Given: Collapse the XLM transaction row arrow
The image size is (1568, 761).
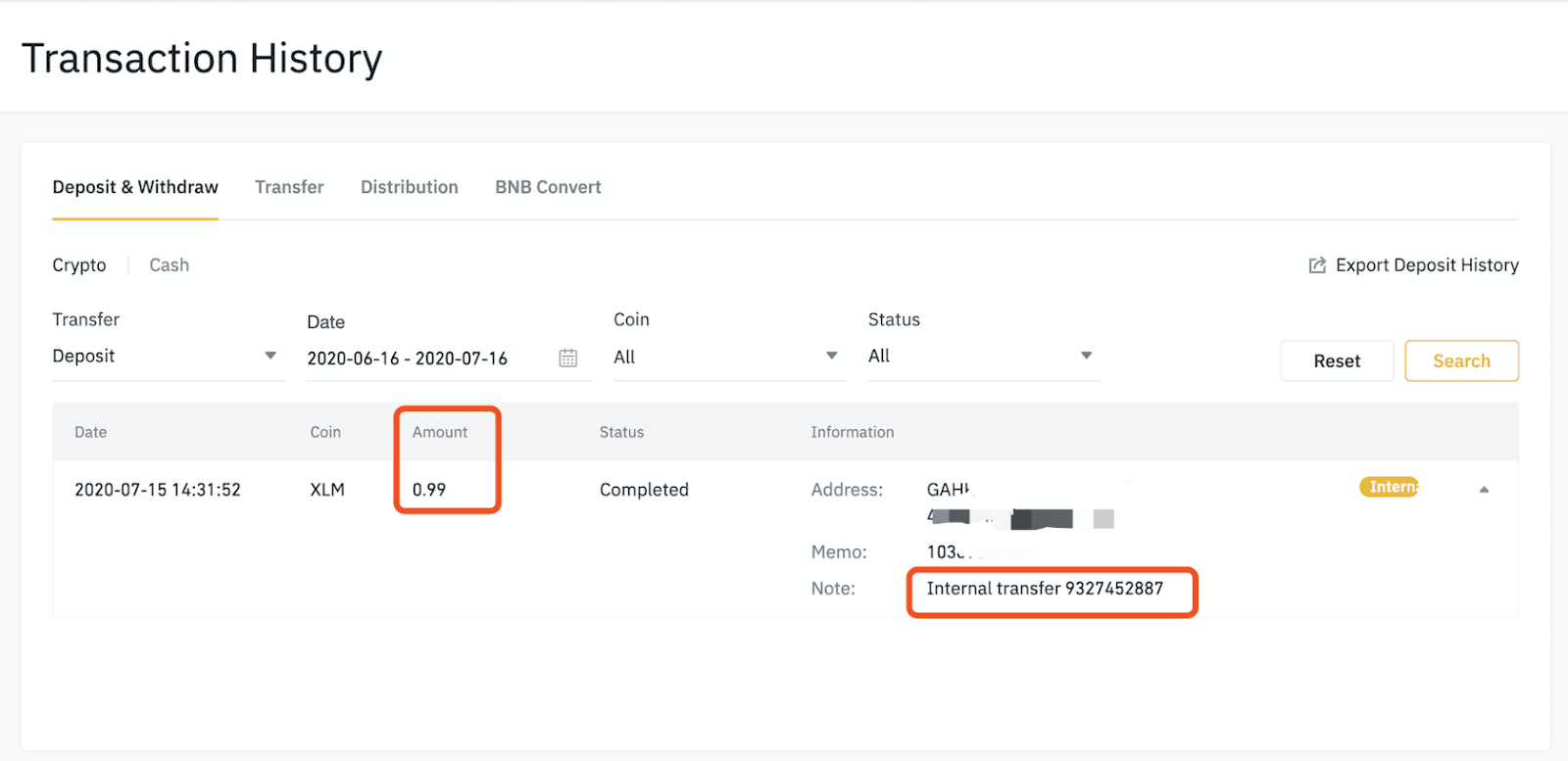Looking at the screenshot, I should [1484, 490].
